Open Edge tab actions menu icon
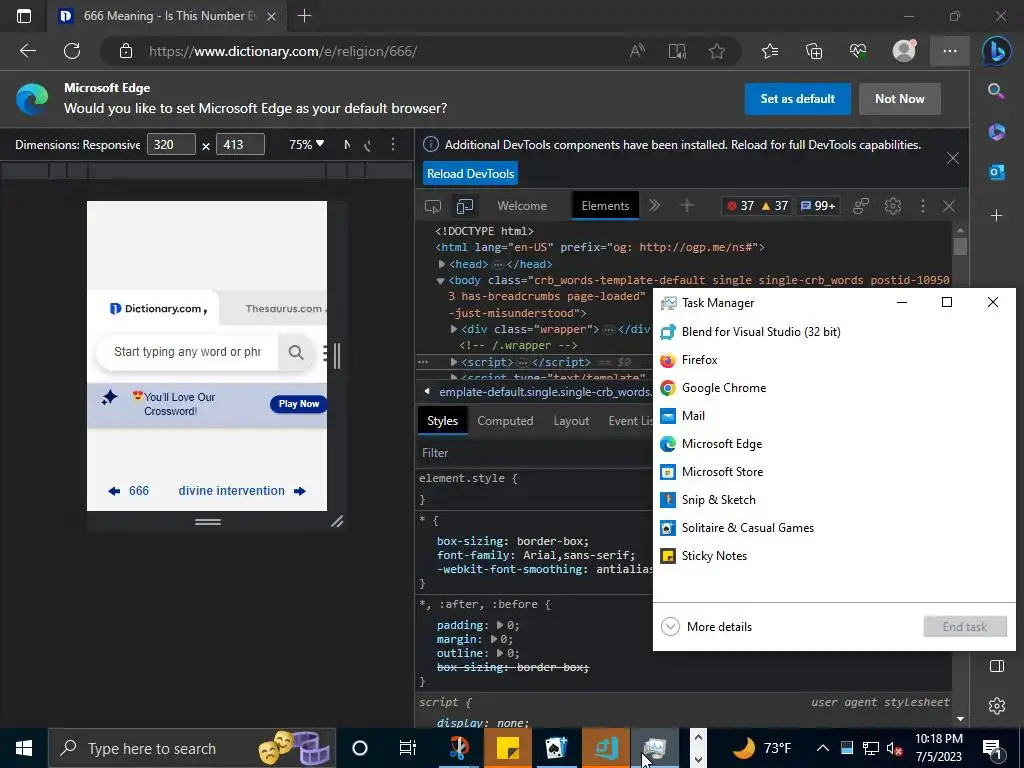The width and height of the screenshot is (1024, 768). (24, 16)
